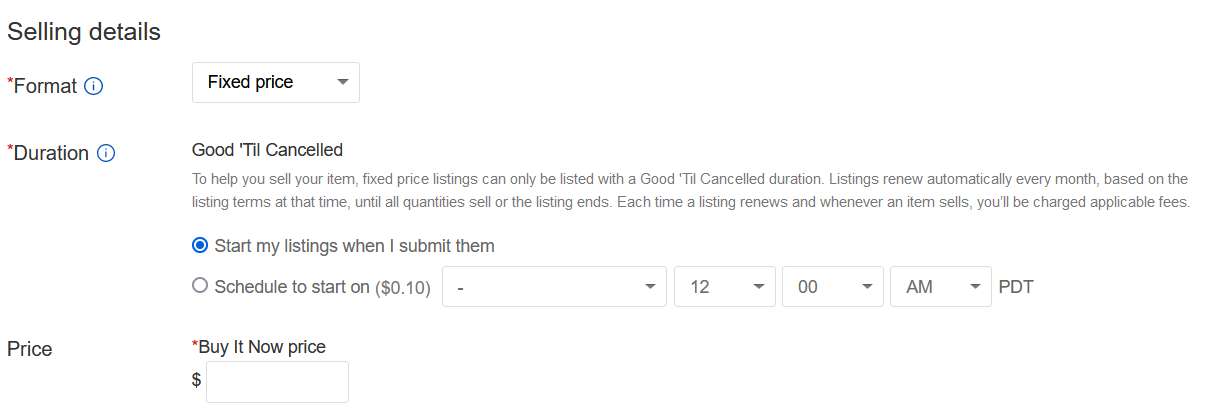Click the Buy It Now price label
The image size is (1207, 411).
(258, 347)
